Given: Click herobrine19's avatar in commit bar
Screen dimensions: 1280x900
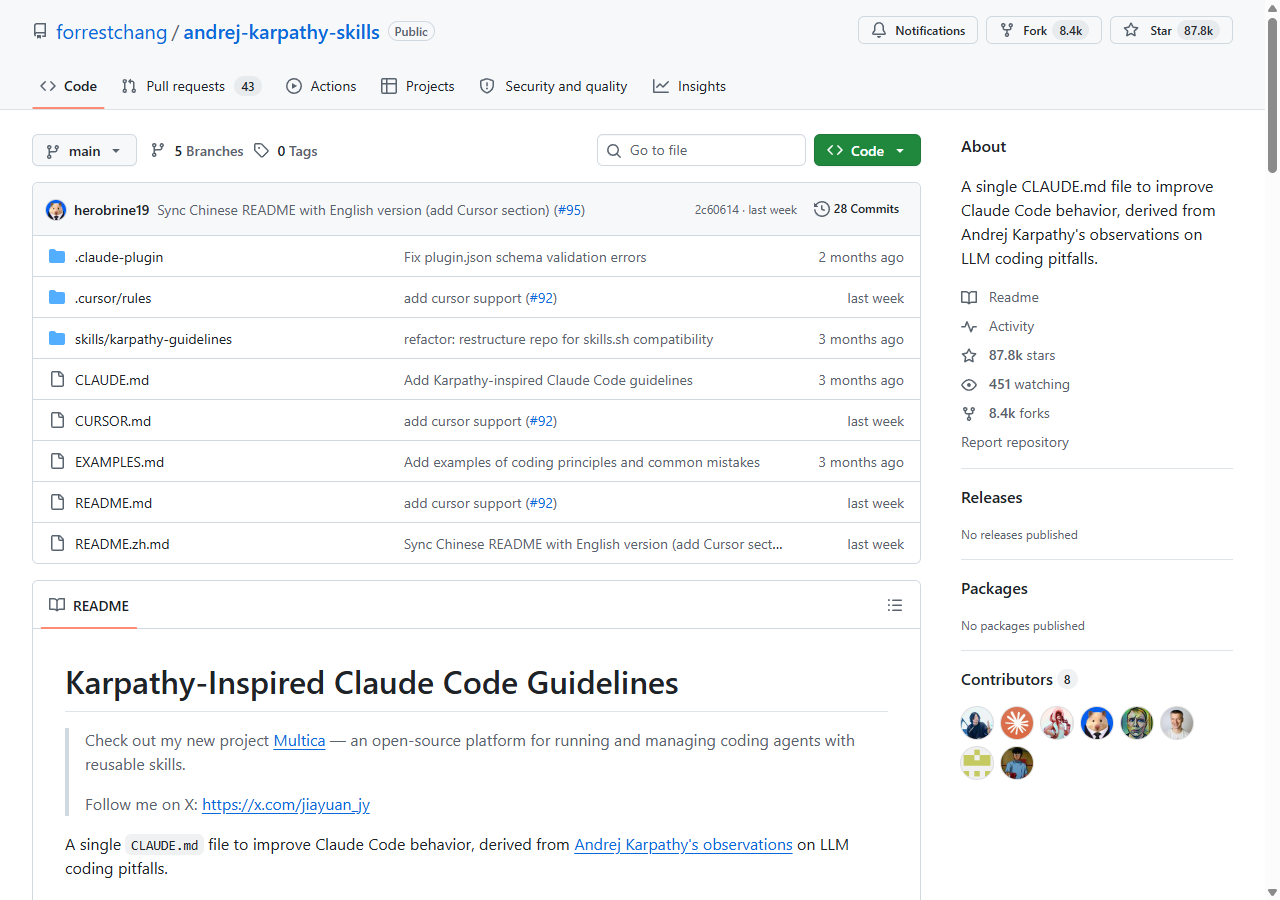Looking at the screenshot, I should click(x=56, y=210).
